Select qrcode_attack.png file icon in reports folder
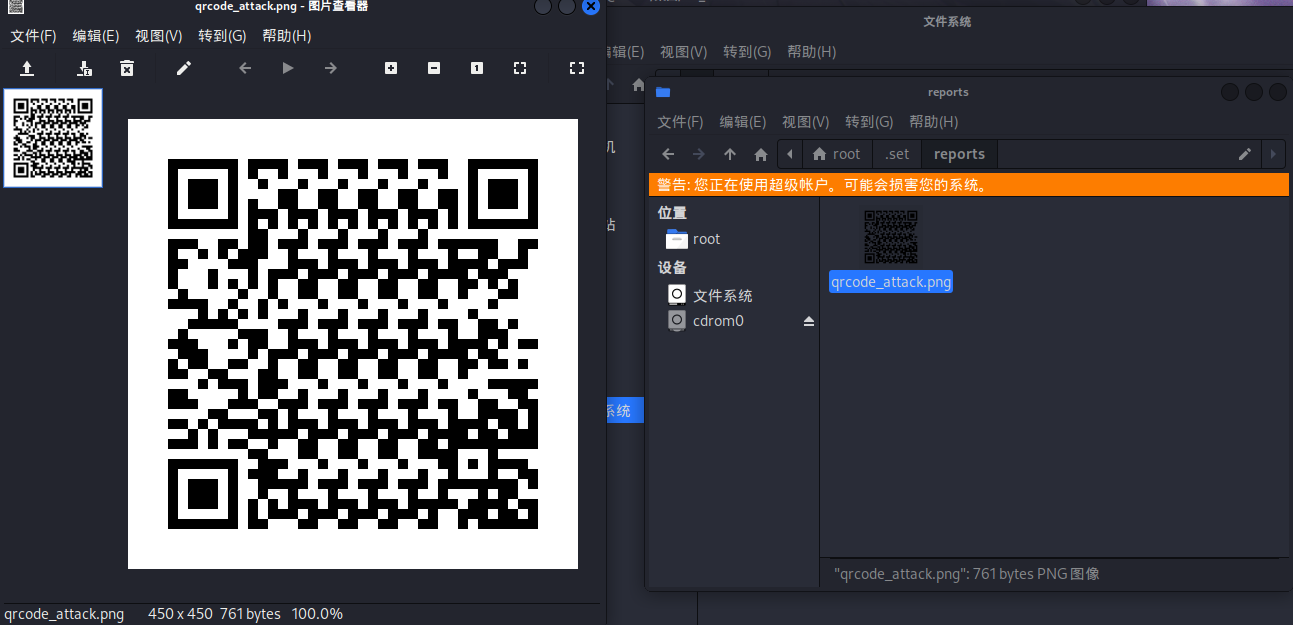The image size is (1293, 625). (891, 237)
